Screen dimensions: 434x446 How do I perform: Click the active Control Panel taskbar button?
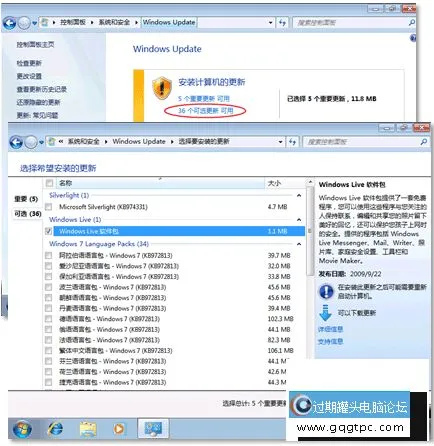tap(153, 429)
